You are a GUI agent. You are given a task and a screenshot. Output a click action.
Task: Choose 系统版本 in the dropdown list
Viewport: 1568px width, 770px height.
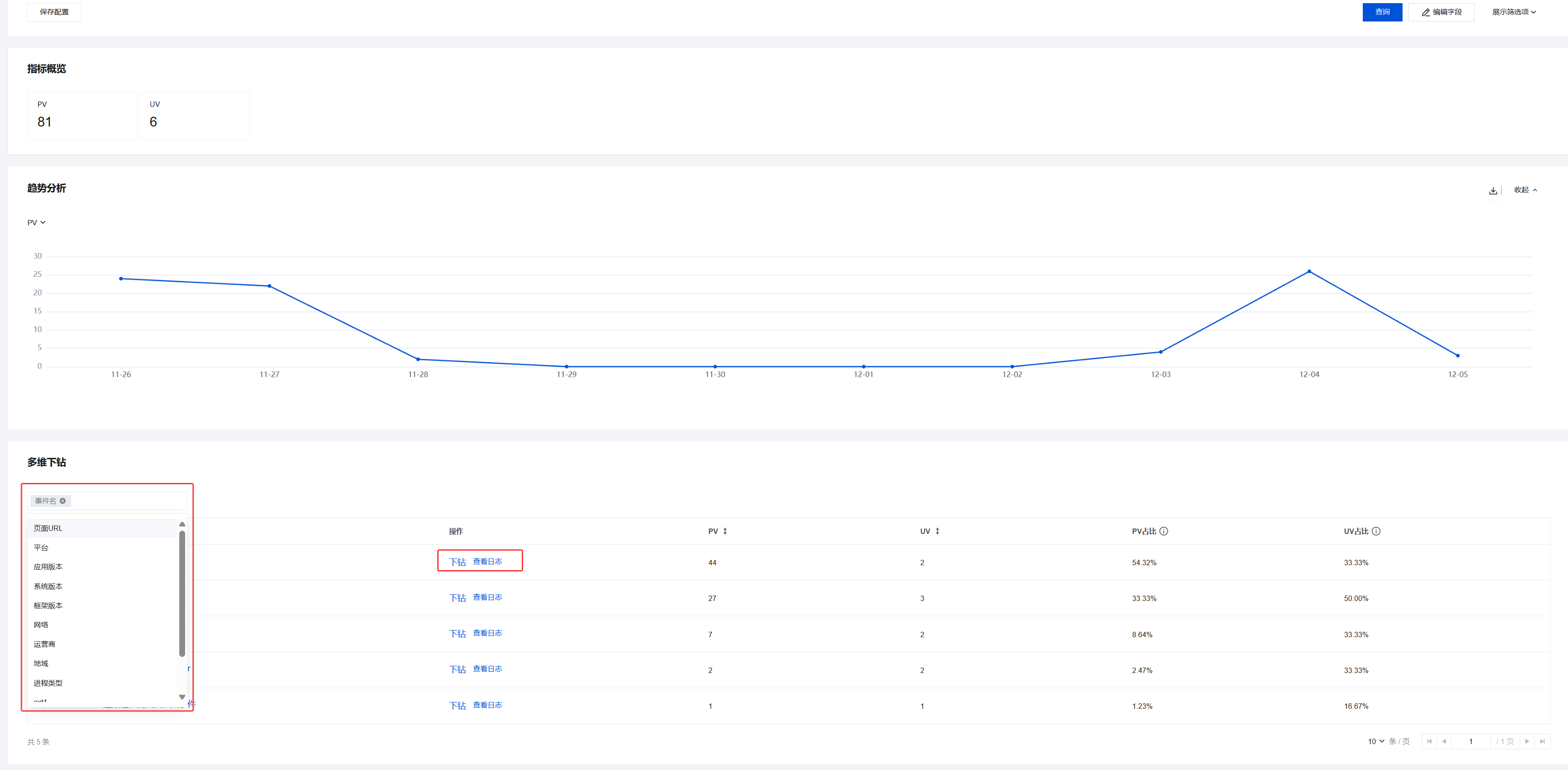coord(48,586)
